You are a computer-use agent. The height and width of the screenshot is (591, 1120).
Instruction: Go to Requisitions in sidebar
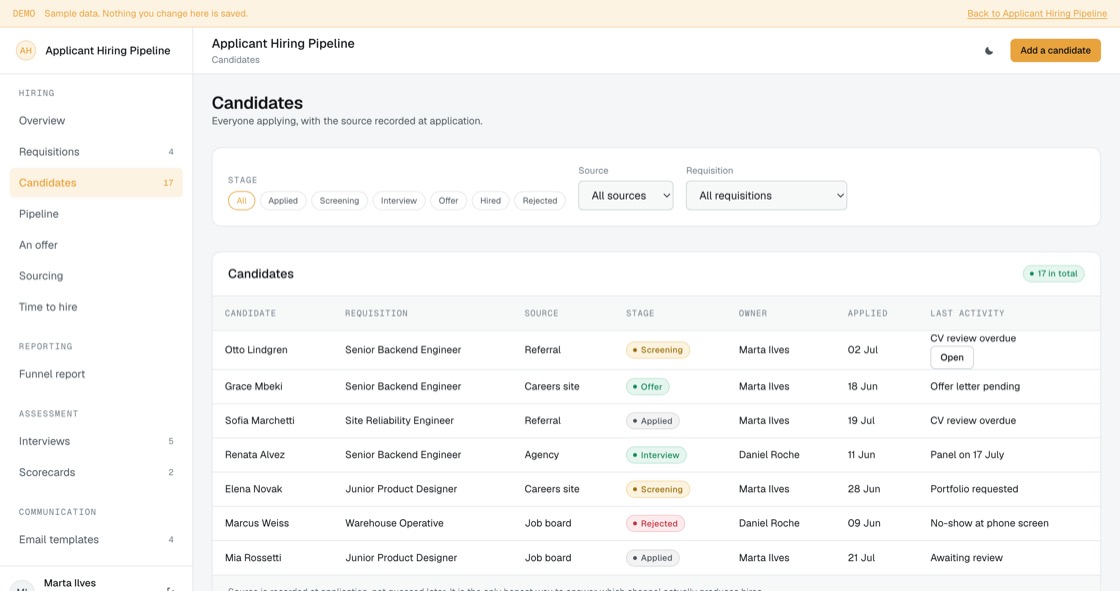click(x=96, y=152)
